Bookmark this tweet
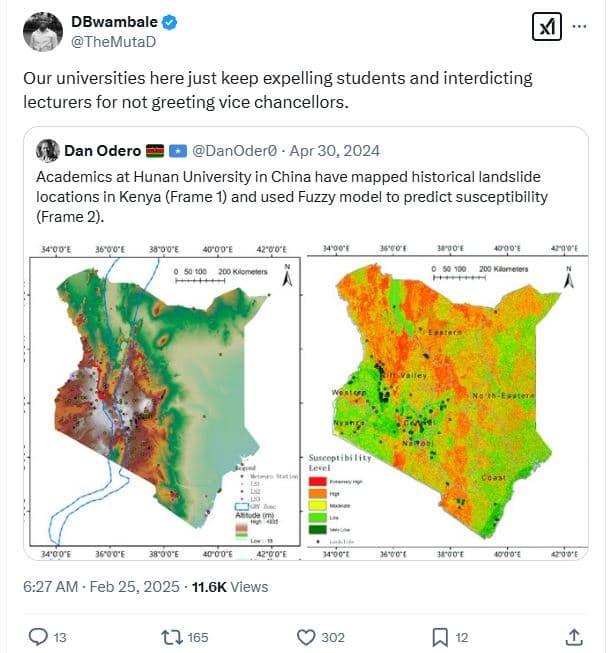Screen dimensions: 614x653 (439, 636)
